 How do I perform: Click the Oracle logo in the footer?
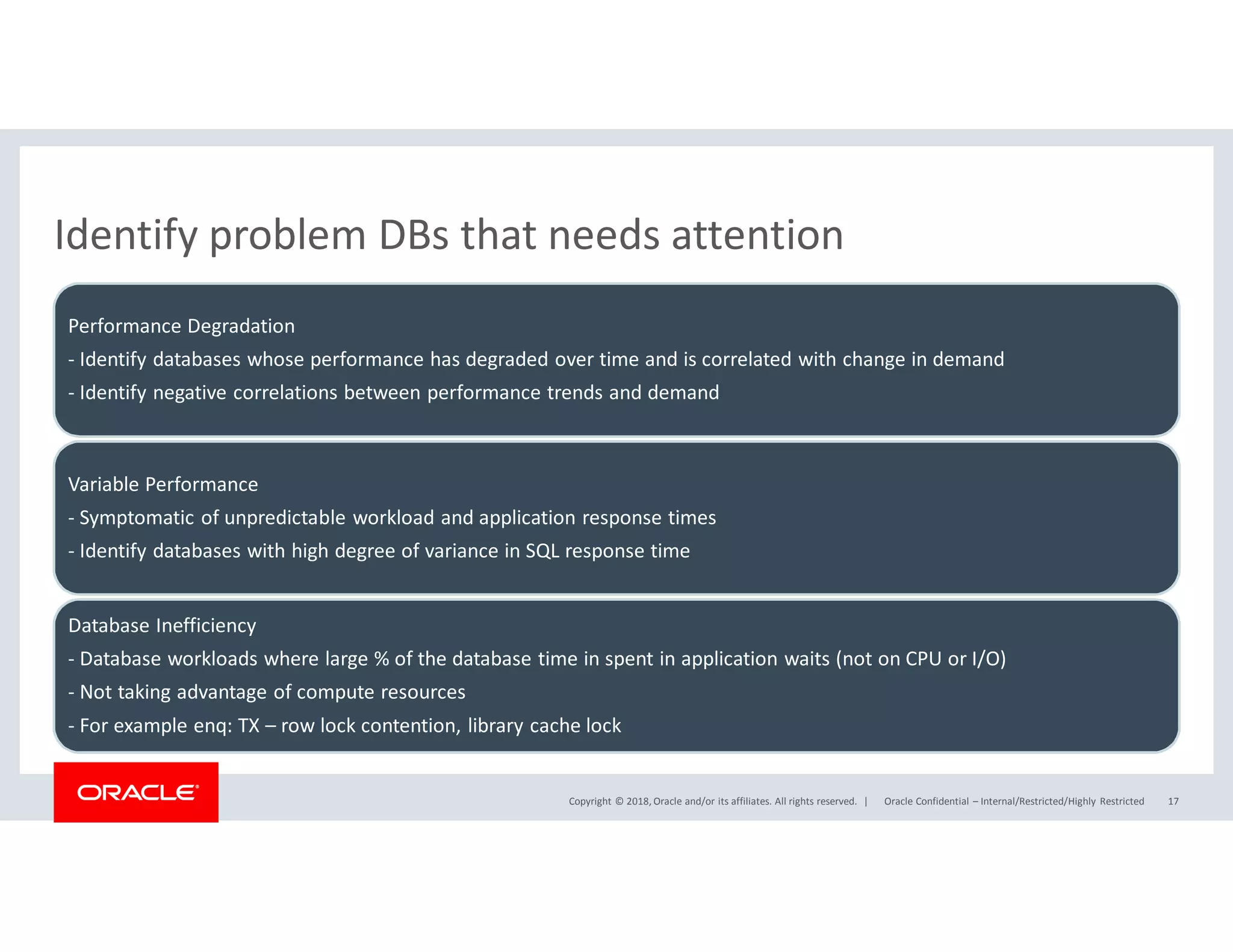[136, 792]
